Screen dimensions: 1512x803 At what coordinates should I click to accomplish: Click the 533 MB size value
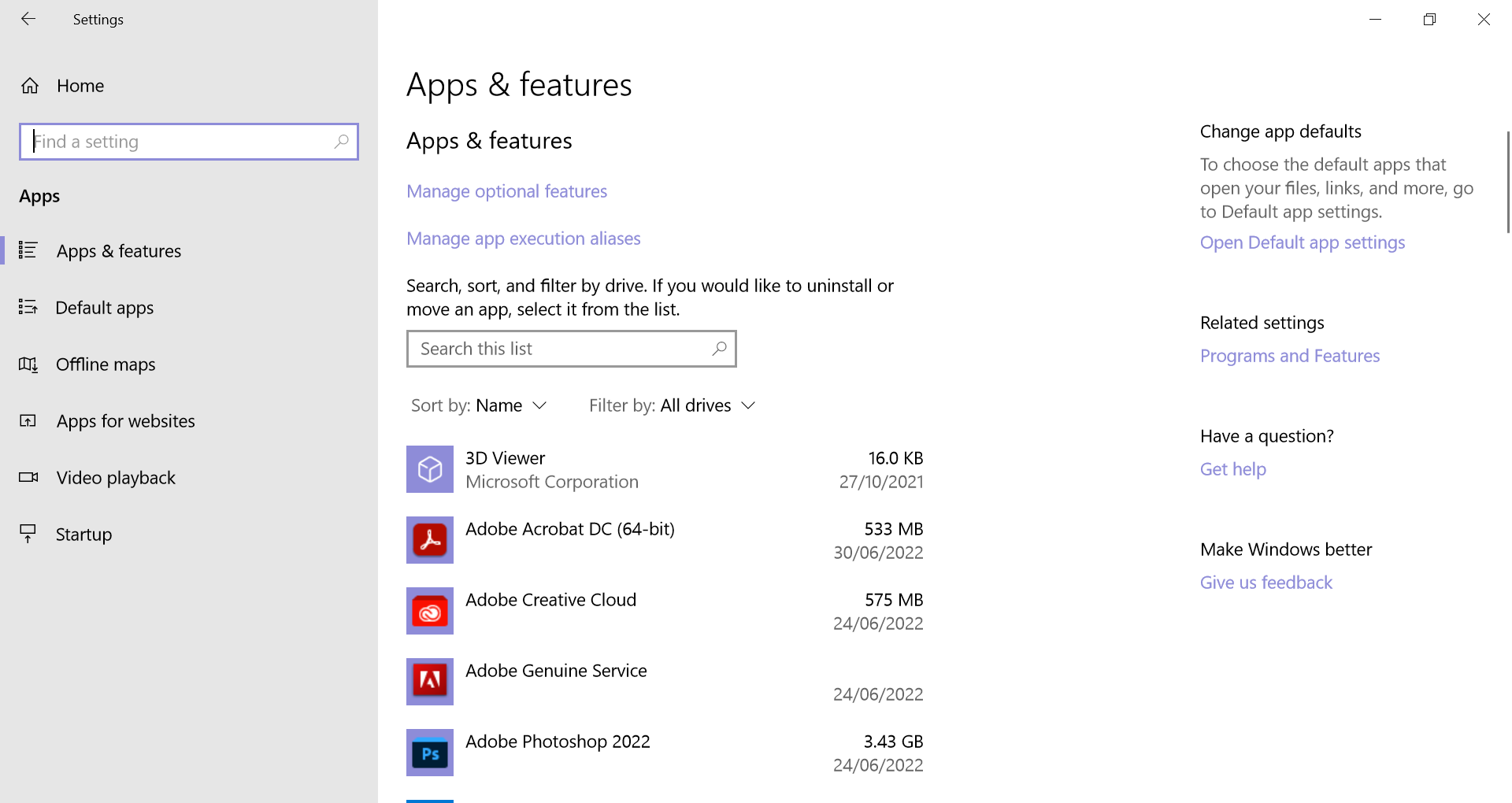tap(894, 529)
